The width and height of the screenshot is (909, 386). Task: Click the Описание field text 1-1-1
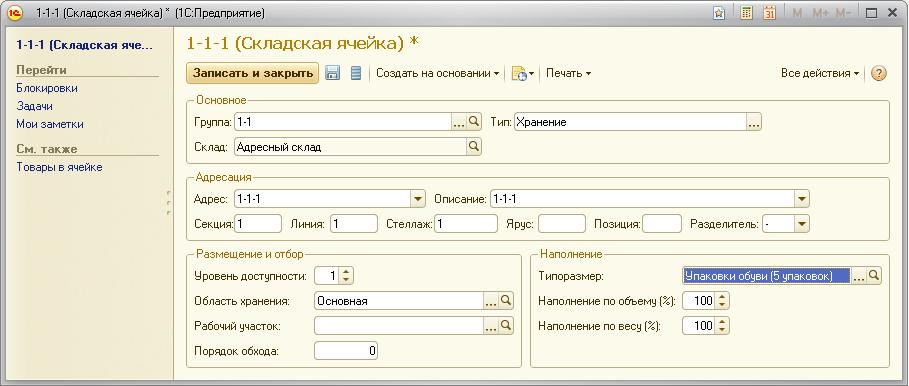[x=642, y=199]
